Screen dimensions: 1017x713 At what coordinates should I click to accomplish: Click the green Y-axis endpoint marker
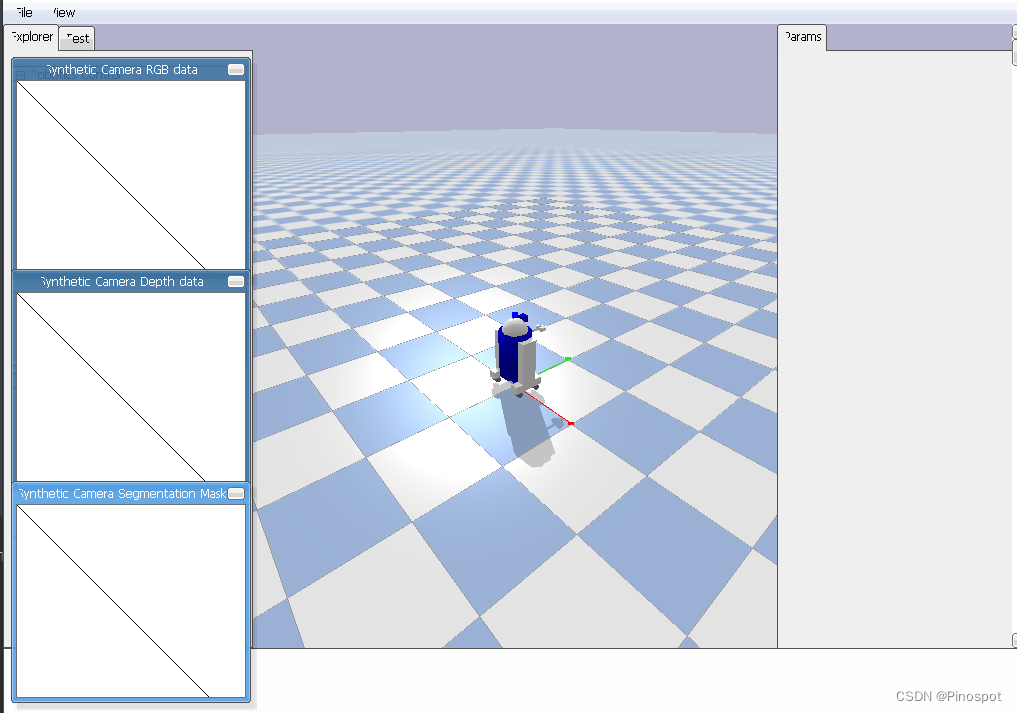coord(568,359)
